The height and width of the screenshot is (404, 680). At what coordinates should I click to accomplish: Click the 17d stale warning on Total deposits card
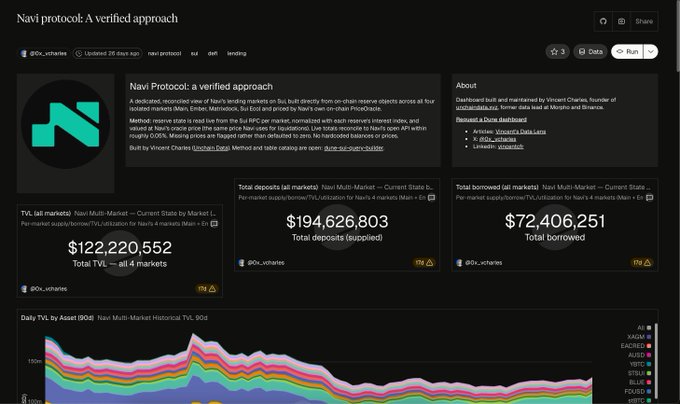point(424,263)
